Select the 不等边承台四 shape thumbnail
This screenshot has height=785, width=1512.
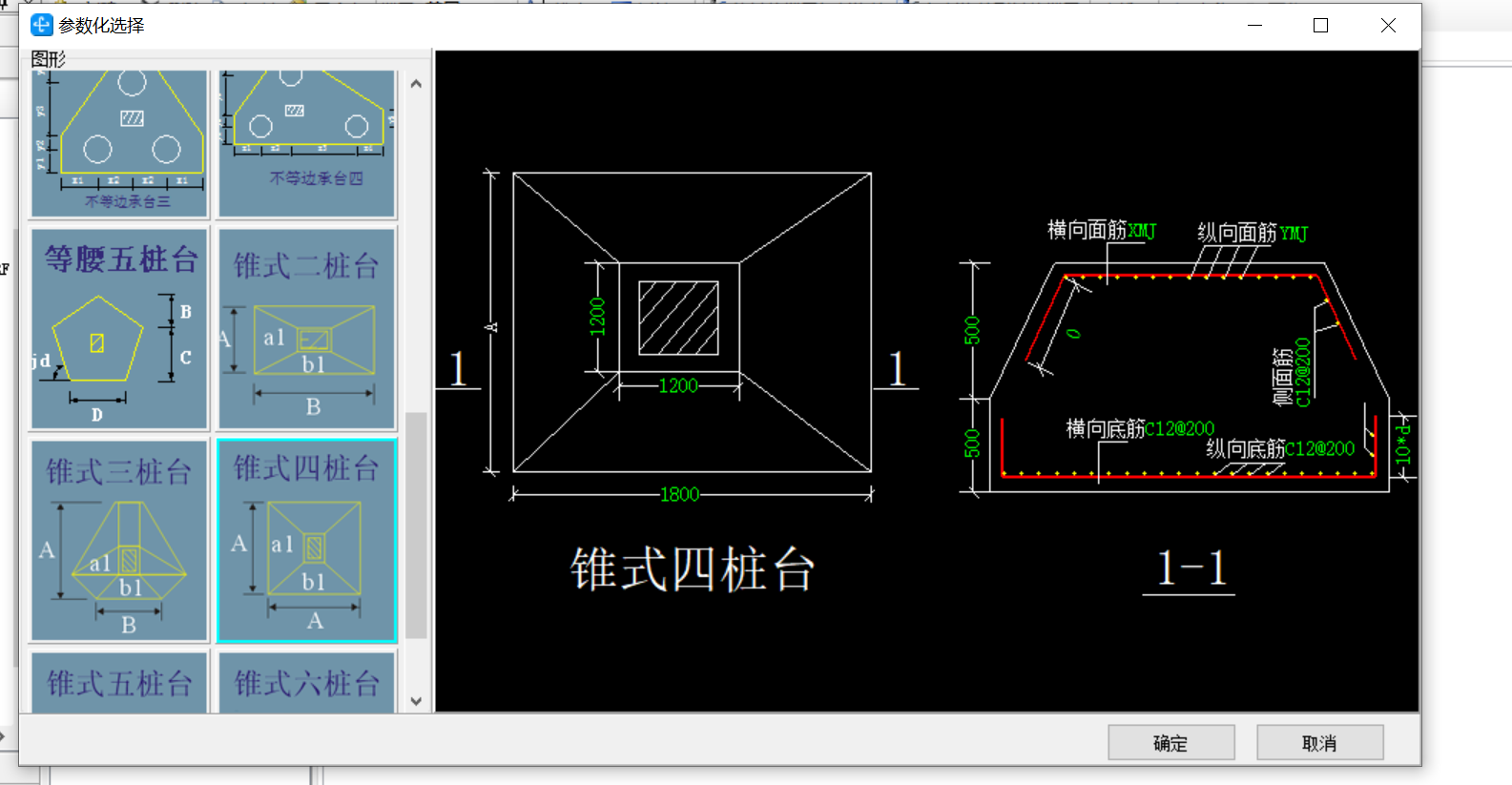306,143
